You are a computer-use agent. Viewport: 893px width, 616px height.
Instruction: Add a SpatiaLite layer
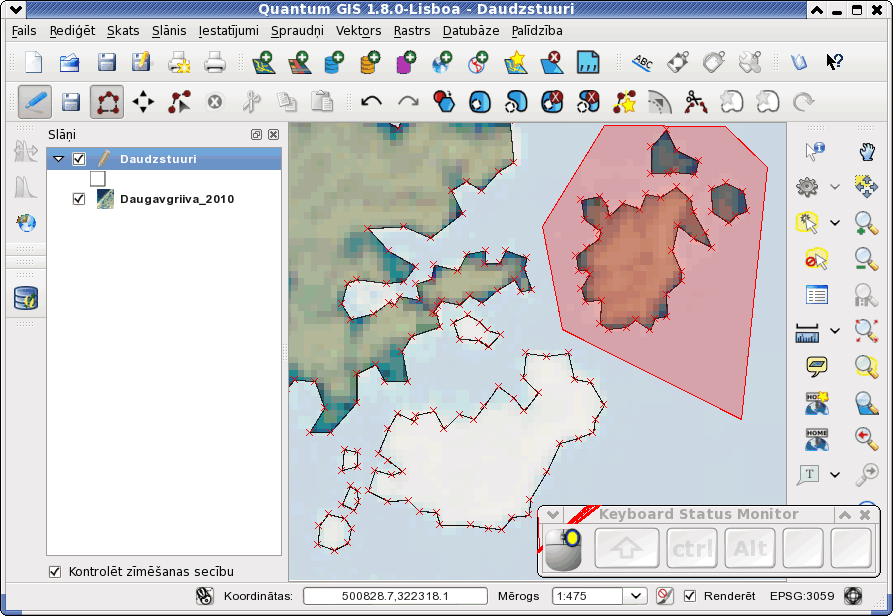coord(370,62)
